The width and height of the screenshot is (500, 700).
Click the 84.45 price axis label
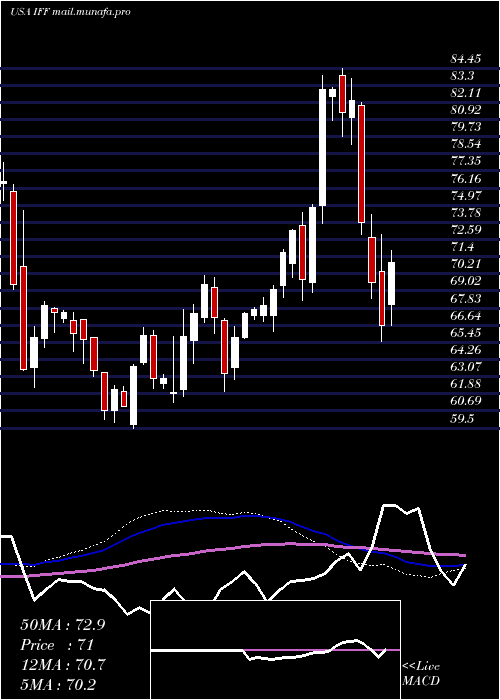click(466, 59)
